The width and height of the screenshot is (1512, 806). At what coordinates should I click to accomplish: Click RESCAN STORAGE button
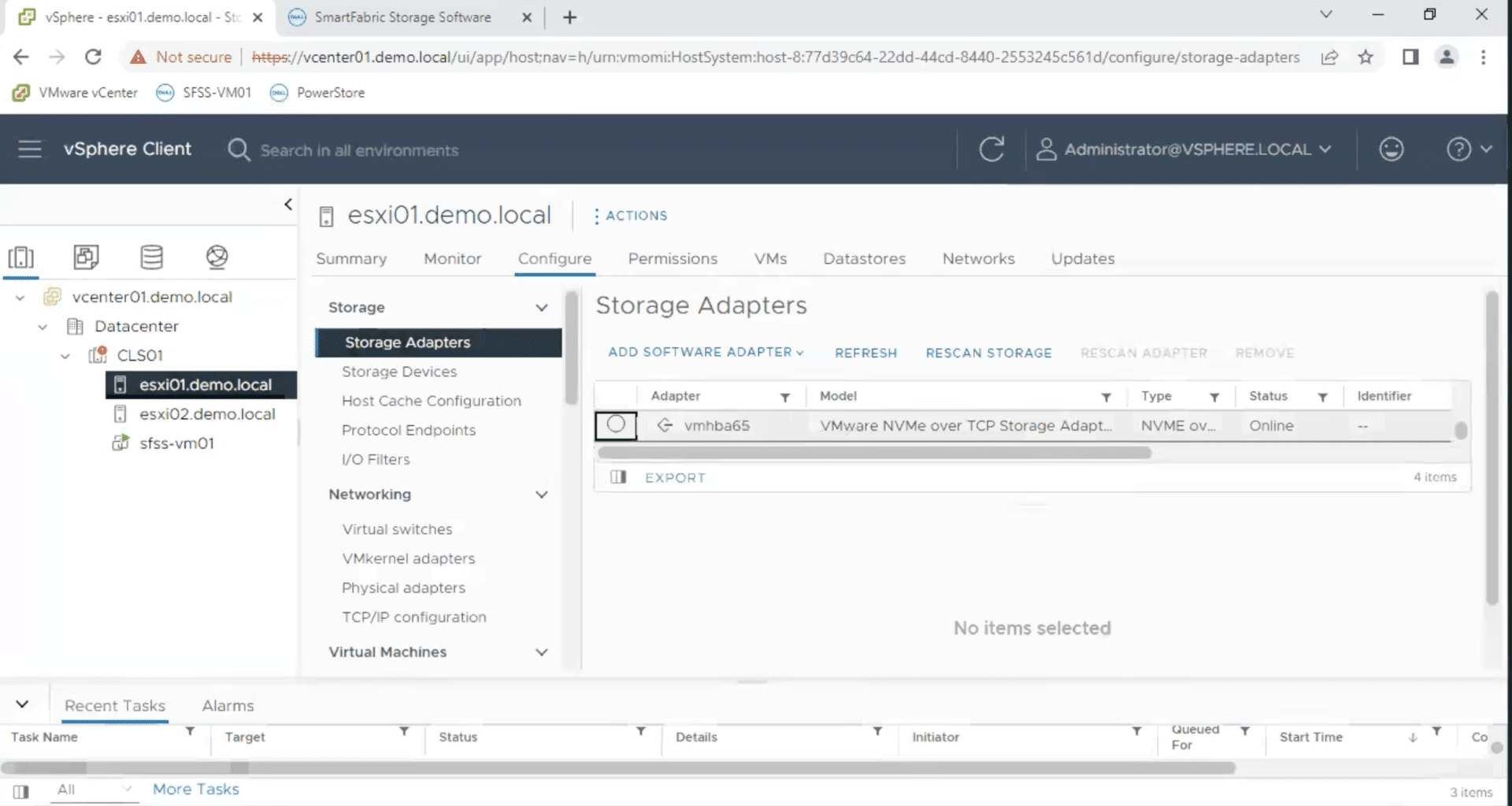[x=988, y=353]
